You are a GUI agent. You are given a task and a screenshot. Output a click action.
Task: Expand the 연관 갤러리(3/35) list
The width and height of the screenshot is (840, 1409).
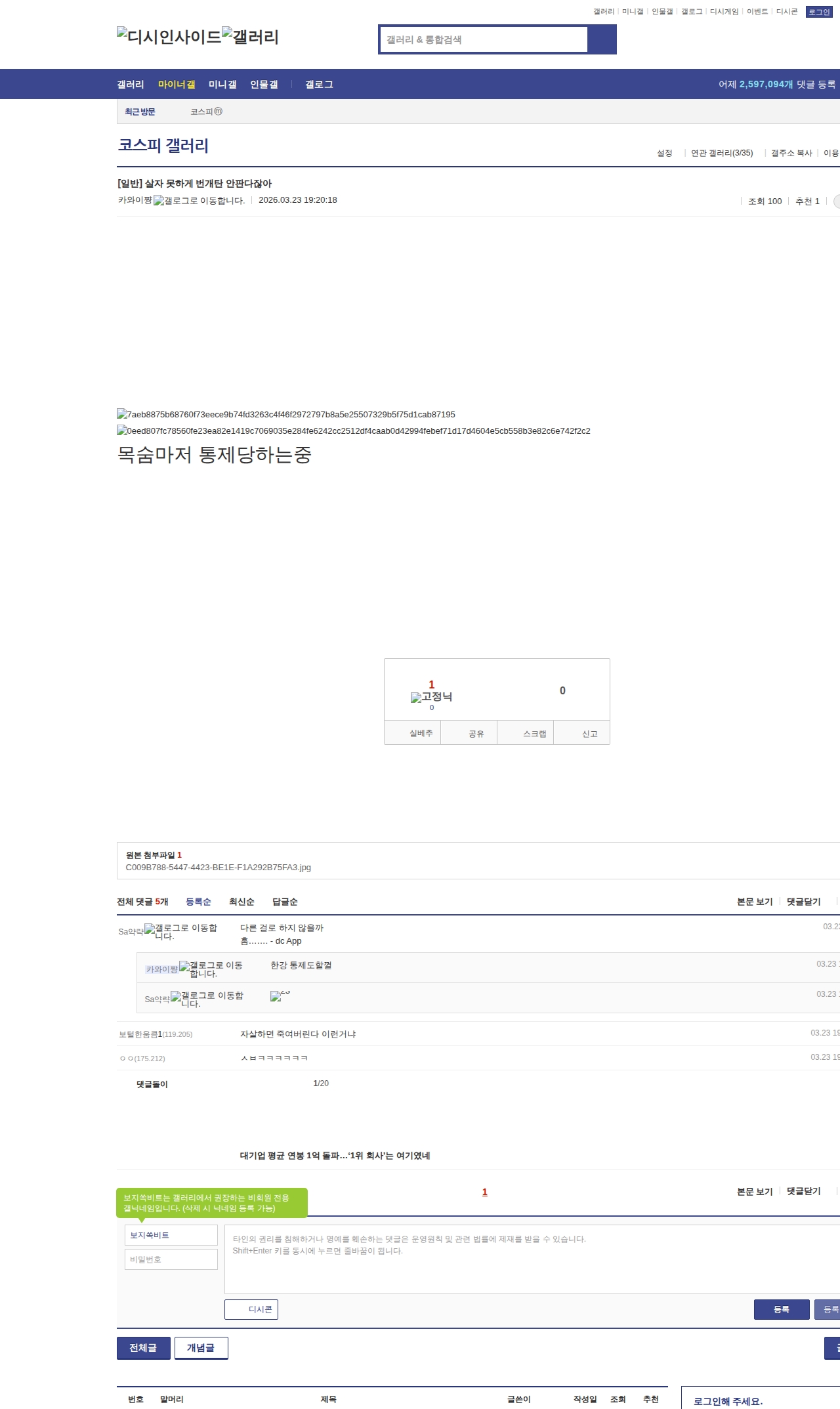coord(722,153)
